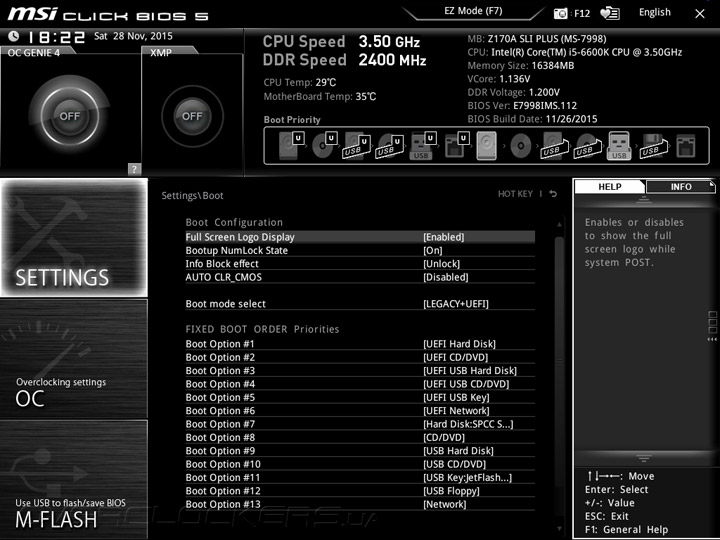The image size is (720, 540).
Task: Select the Boot Option #6 row label
Action: (220, 411)
